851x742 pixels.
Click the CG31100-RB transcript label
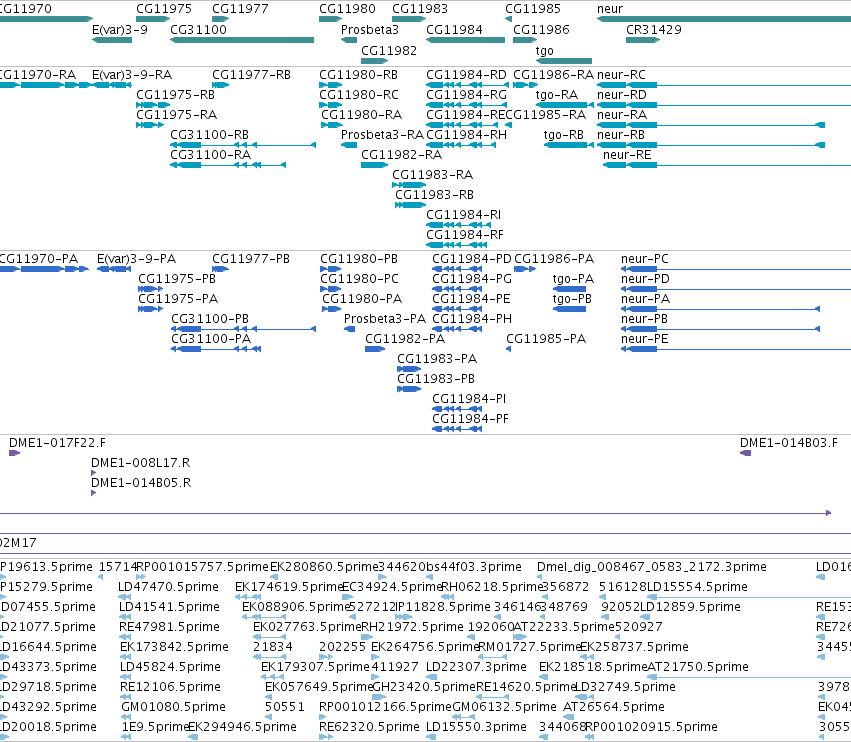pos(209,135)
